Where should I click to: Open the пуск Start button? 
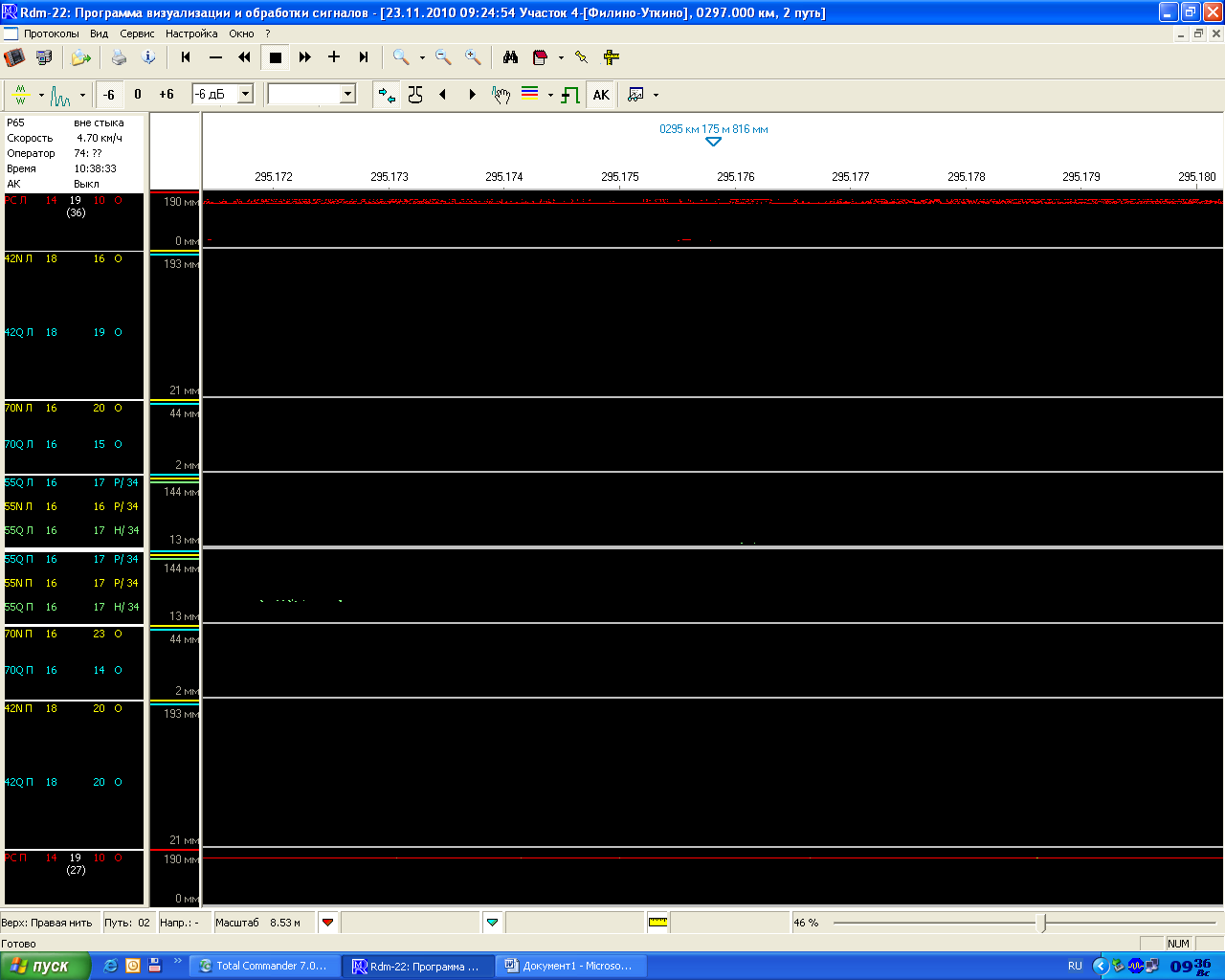tap(45, 966)
